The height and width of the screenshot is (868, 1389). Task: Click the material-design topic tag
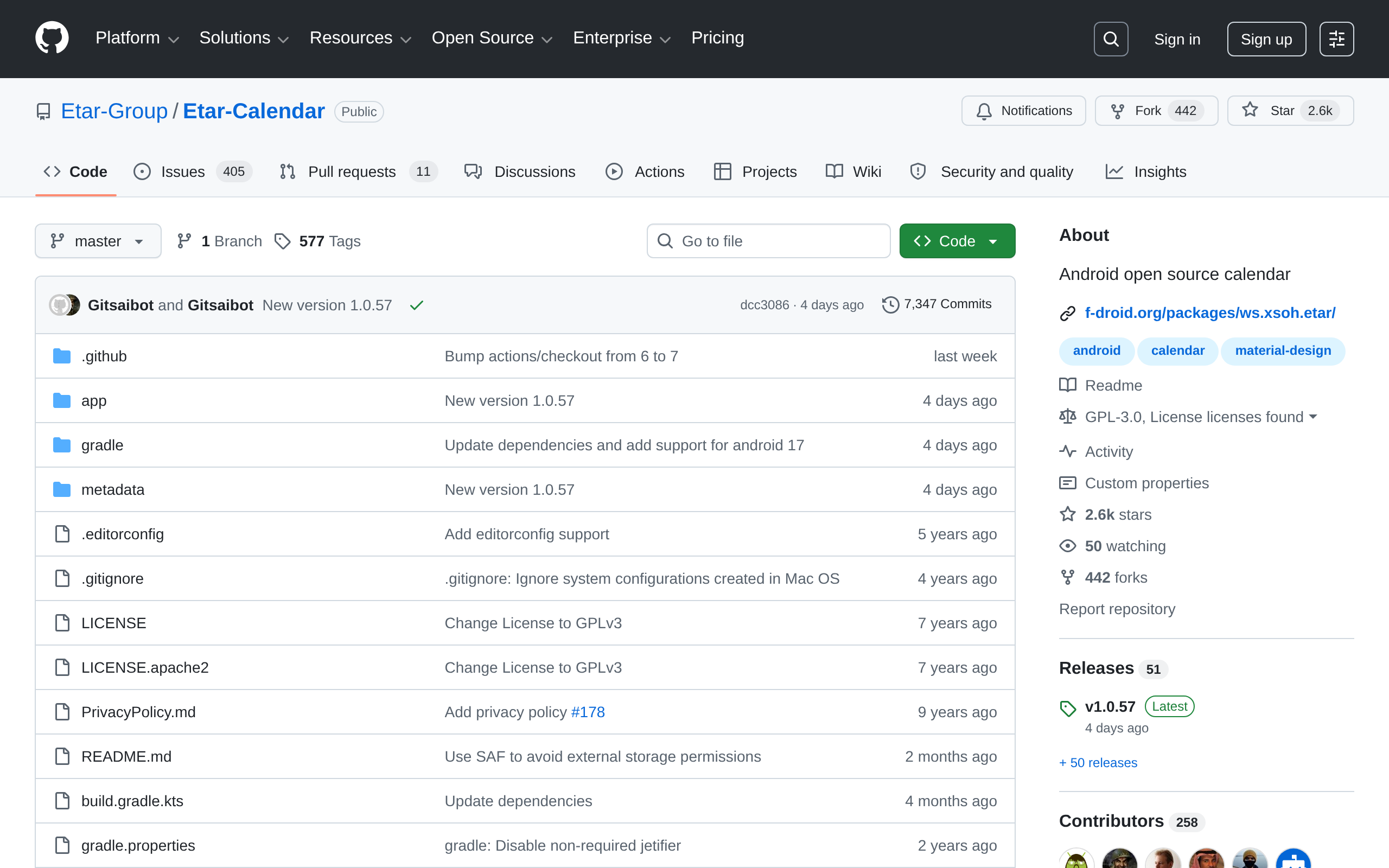1283,351
